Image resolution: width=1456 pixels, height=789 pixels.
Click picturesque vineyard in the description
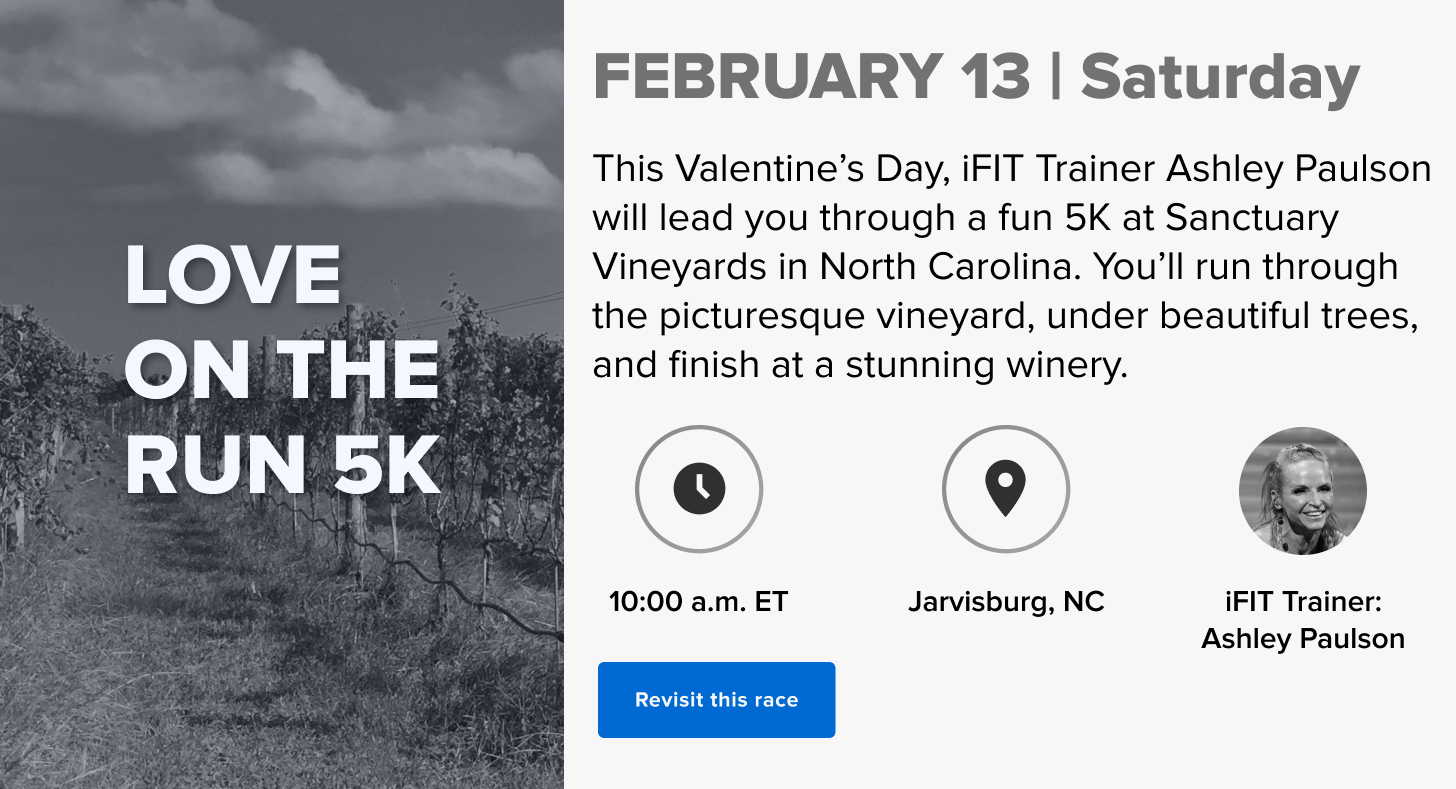click(861, 316)
